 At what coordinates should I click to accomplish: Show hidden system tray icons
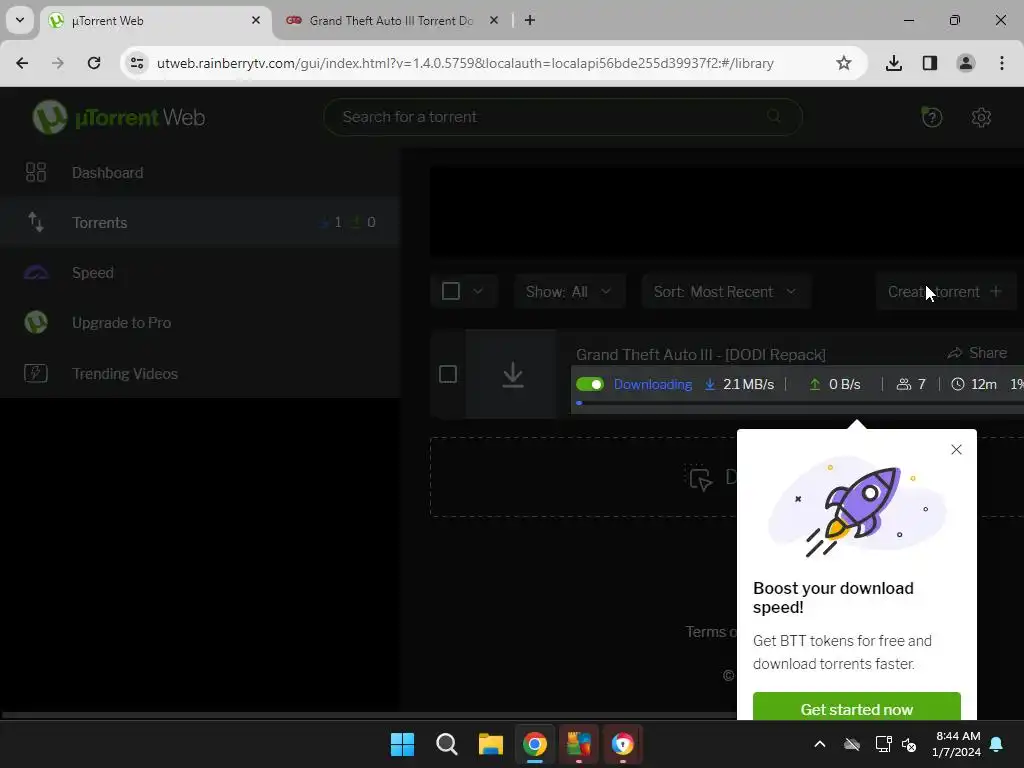pyautogui.click(x=820, y=744)
